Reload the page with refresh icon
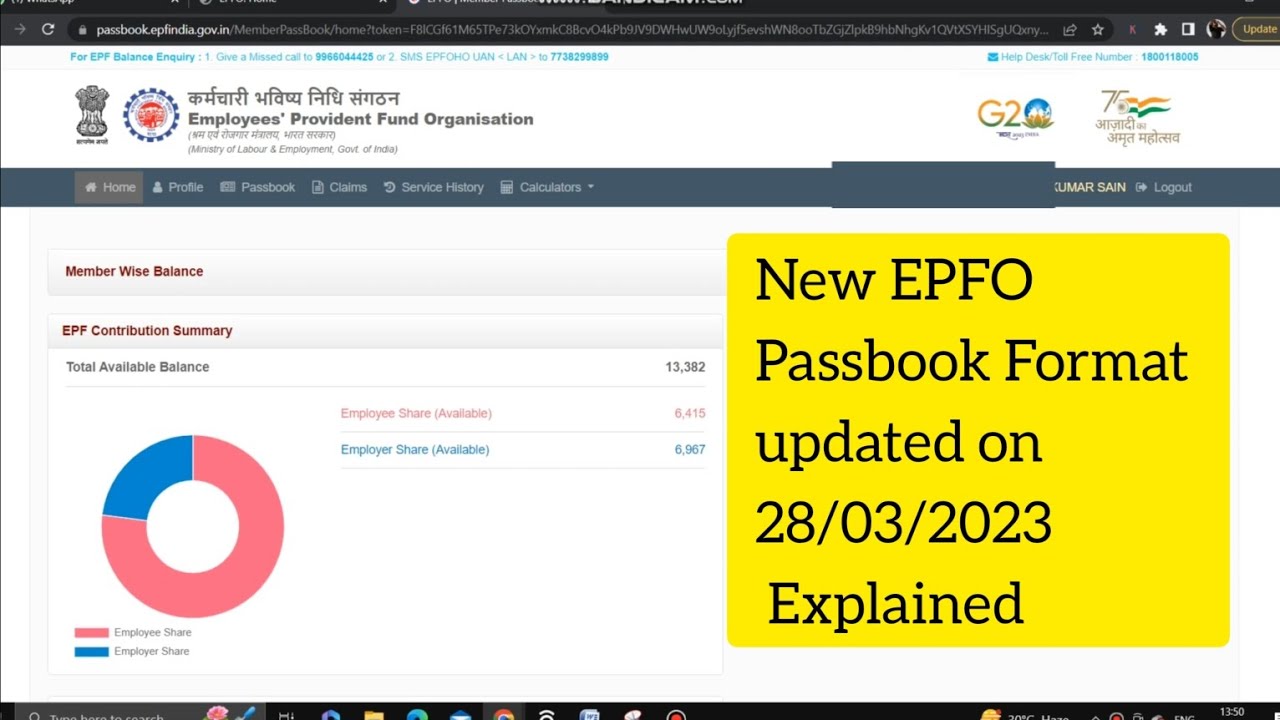 point(48,29)
